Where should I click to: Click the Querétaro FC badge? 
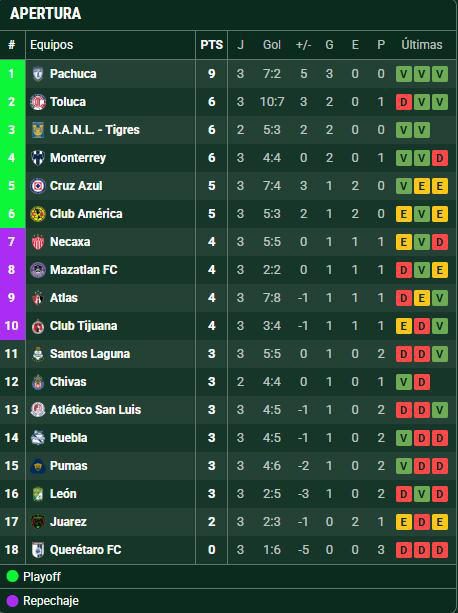(x=38, y=550)
